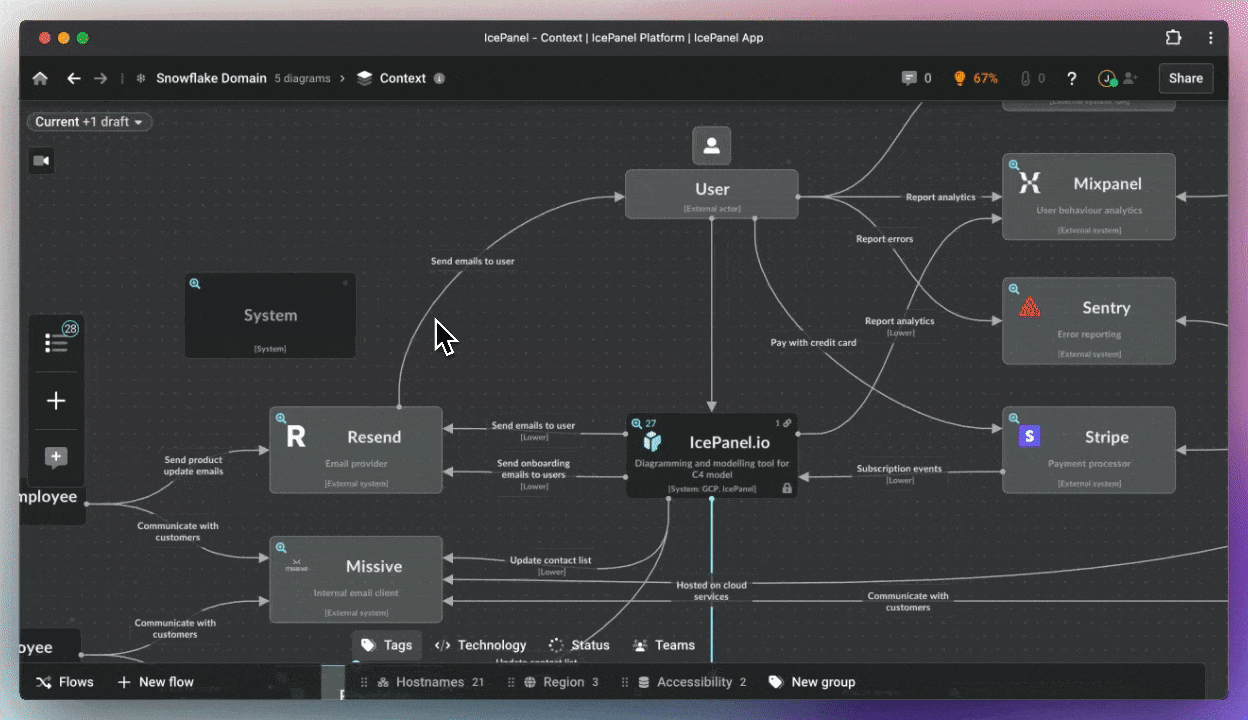The width and height of the screenshot is (1248, 720).
Task: Zoom into the Mixpanel system magnifier
Action: pyautogui.click(x=1014, y=165)
